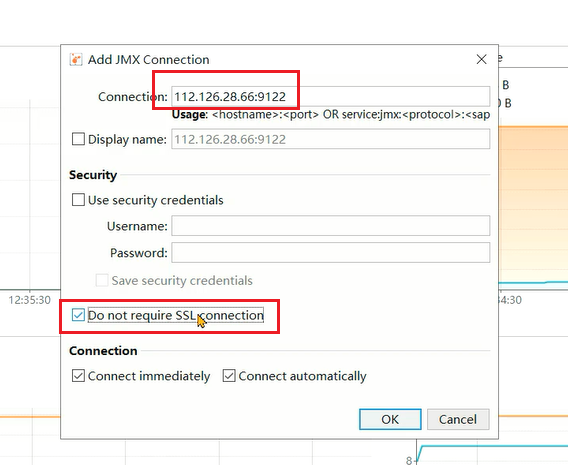
Task: Tick Use security credentials checkbox
Action: click(x=78, y=200)
